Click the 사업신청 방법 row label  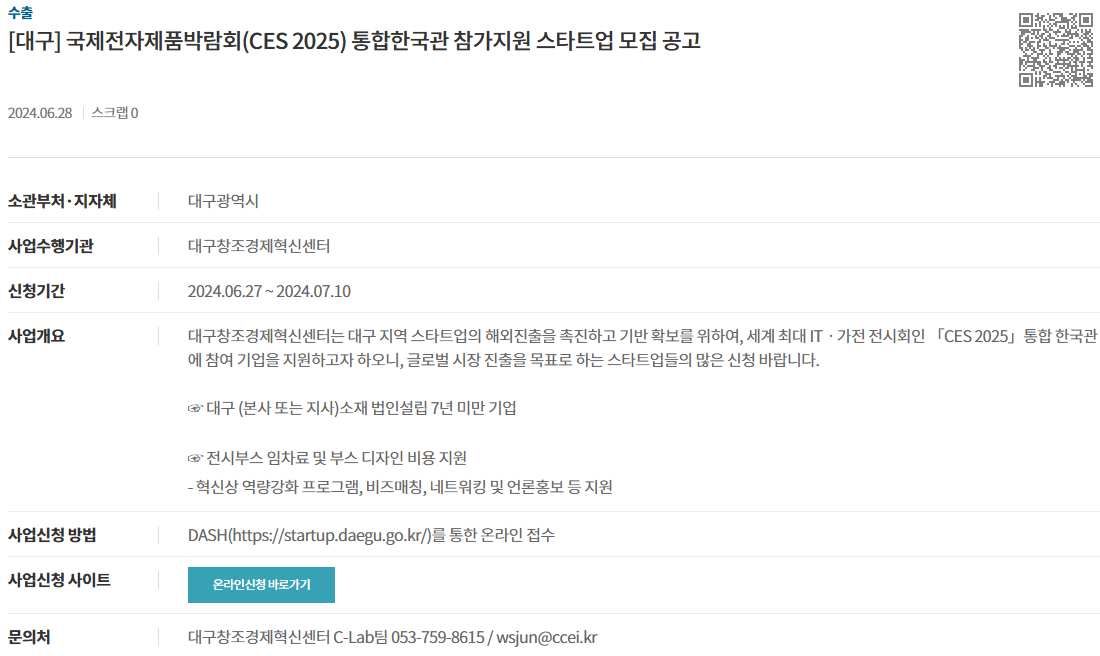click(52, 535)
